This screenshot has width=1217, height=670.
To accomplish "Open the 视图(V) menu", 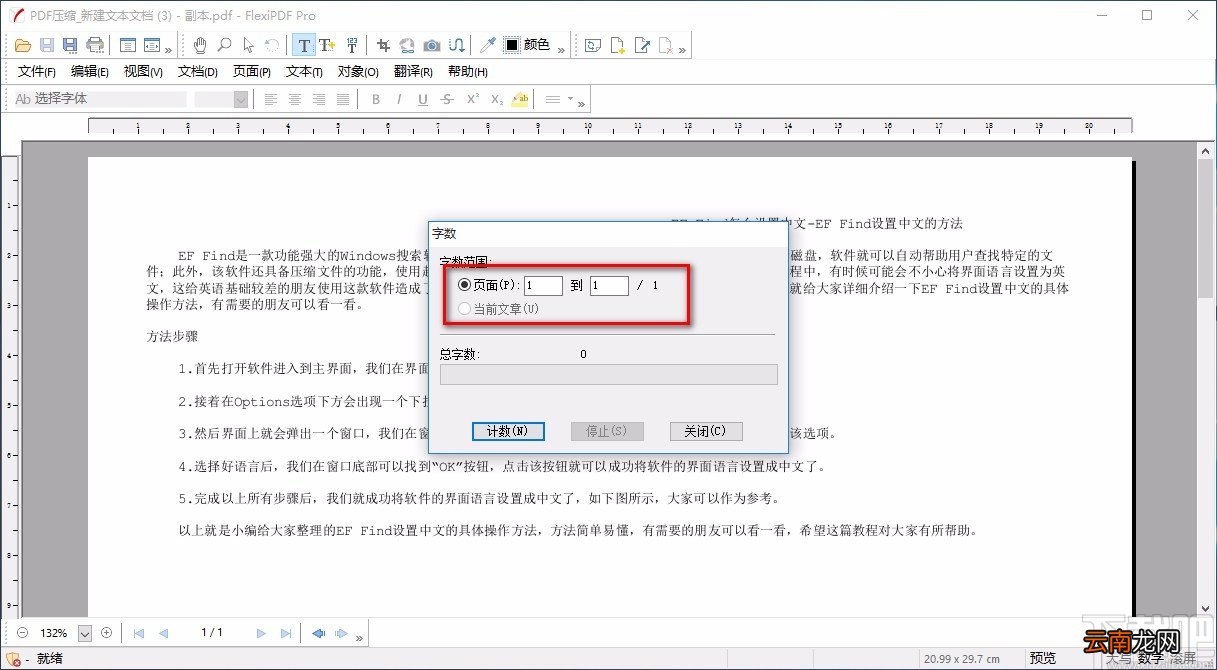I will 143,72.
